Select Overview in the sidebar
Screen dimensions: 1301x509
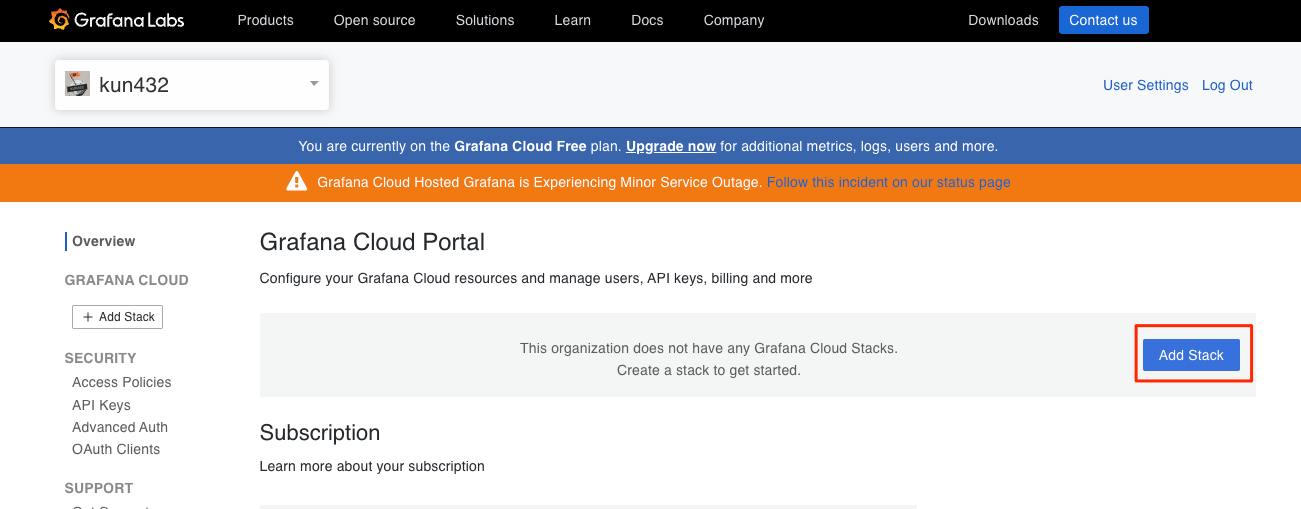click(x=104, y=241)
